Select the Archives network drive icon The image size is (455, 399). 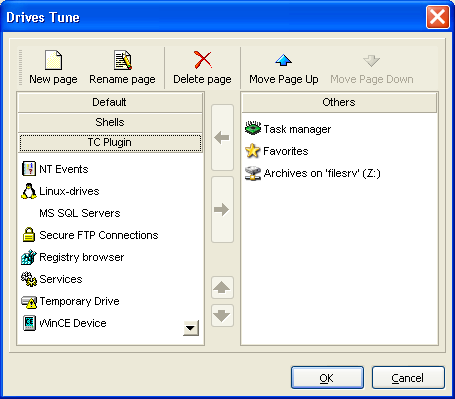253,173
